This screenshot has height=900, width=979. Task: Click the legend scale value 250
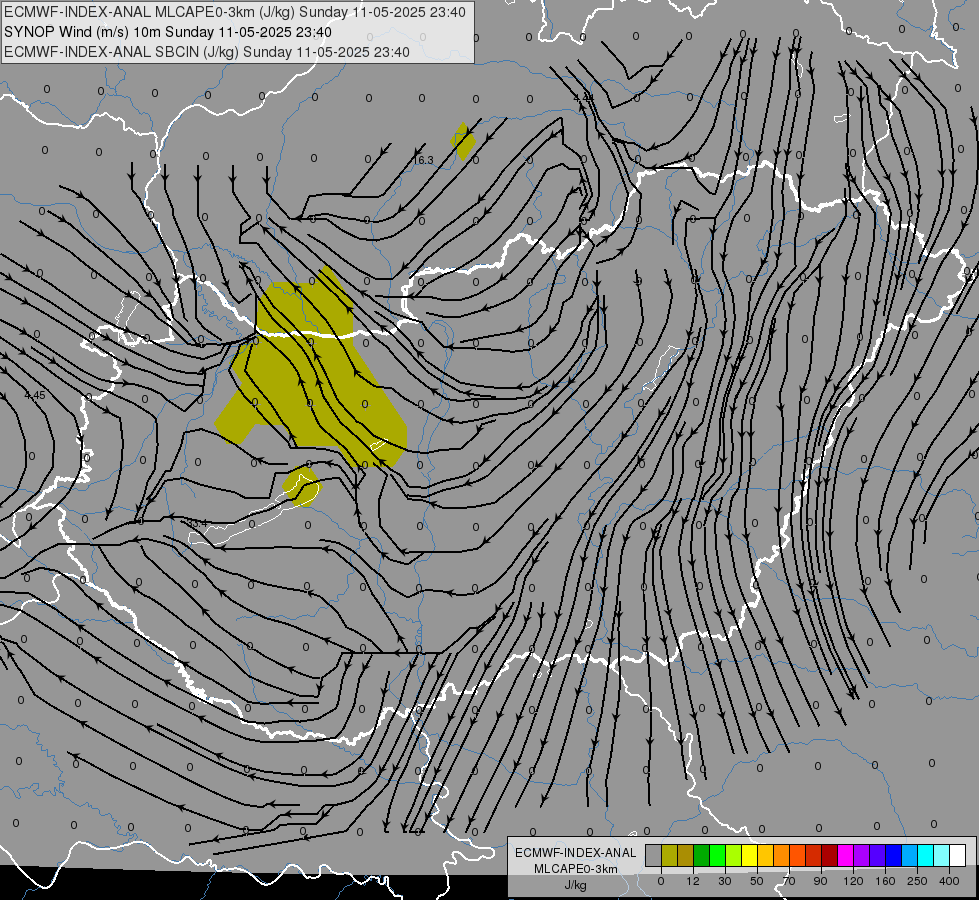pos(917,881)
